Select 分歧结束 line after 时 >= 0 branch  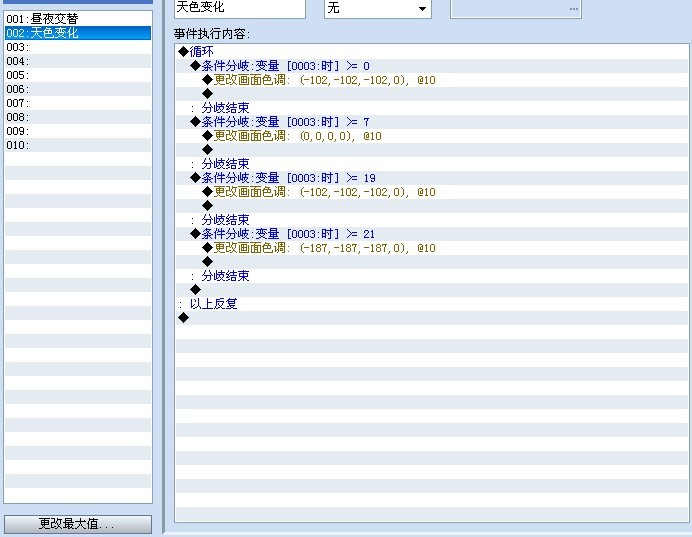(432, 108)
